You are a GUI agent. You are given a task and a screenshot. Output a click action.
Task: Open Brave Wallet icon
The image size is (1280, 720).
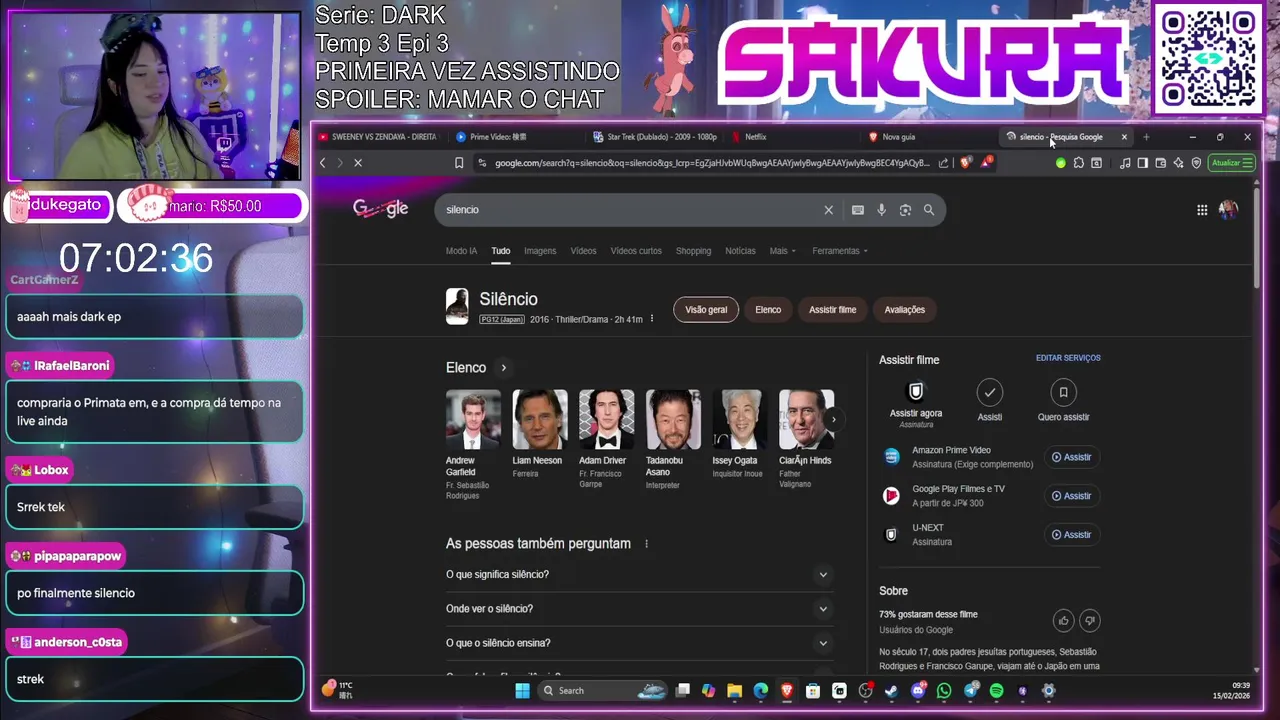pyautogui.click(x=1160, y=163)
